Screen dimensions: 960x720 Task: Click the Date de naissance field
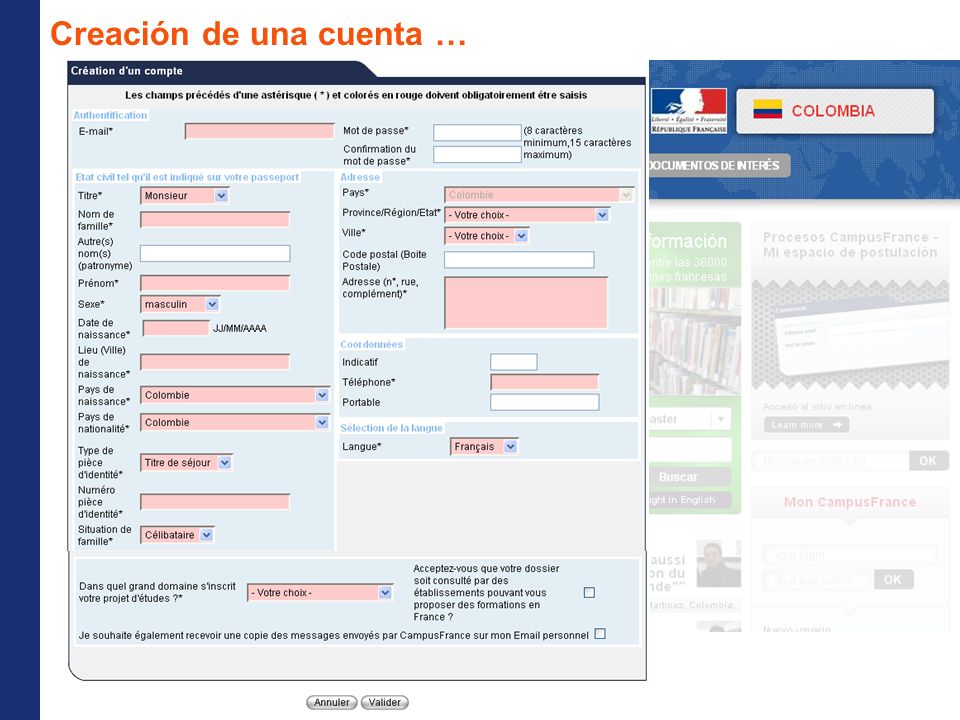coord(176,328)
